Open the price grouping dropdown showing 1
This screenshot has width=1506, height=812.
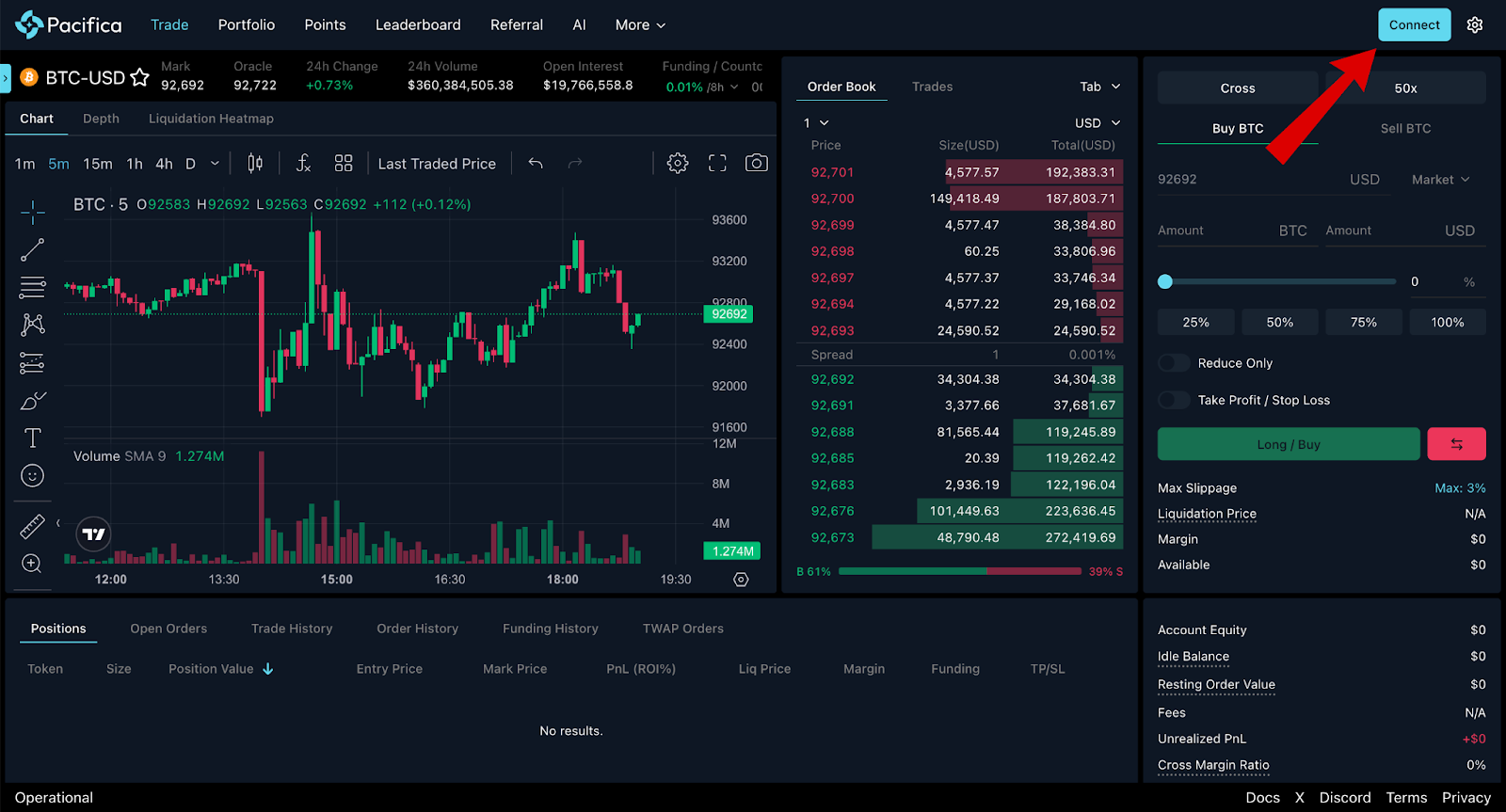pos(816,123)
